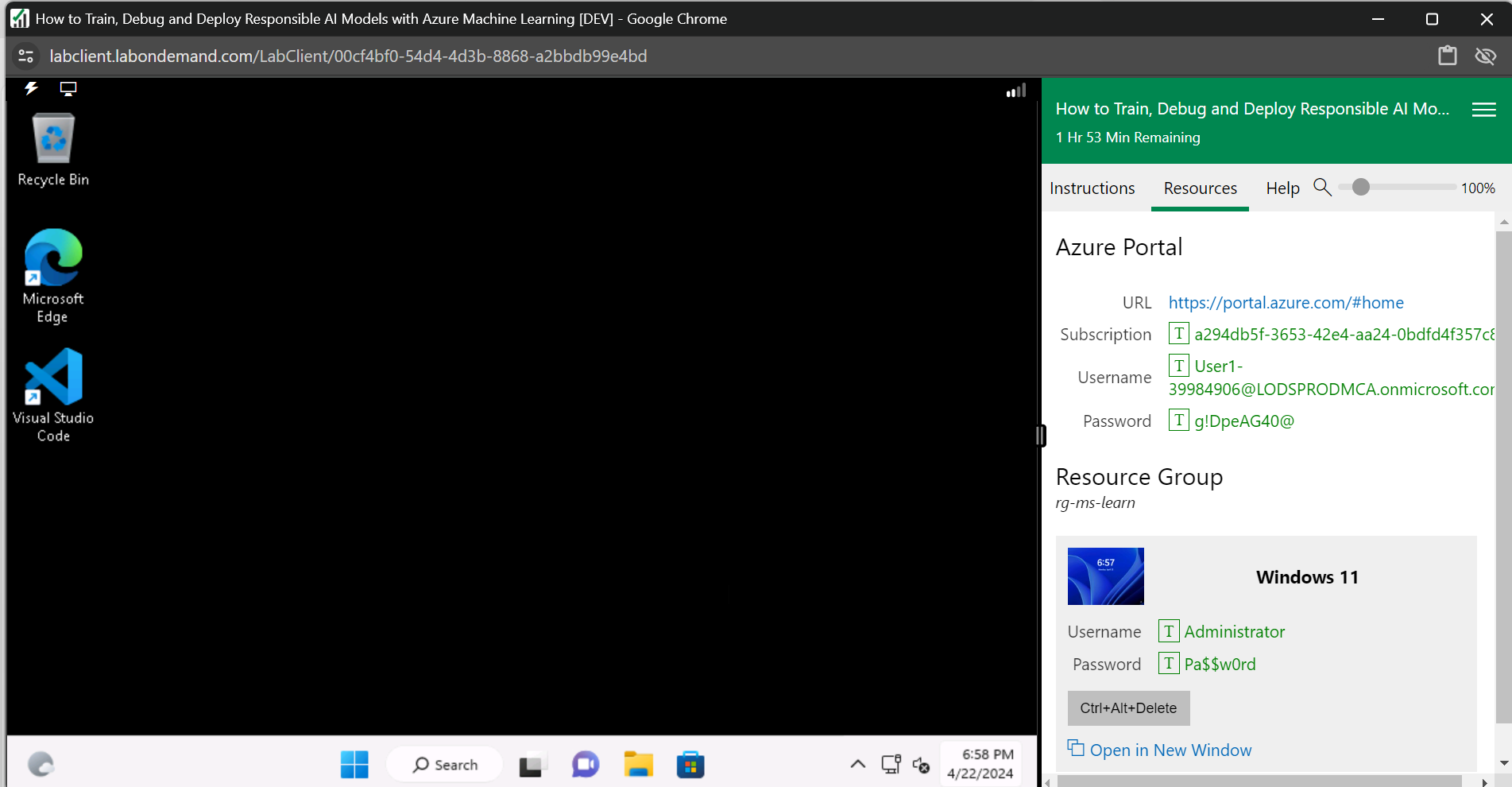Type the Azure password using its T icon
This screenshot has width=1512, height=787.
pyautogui.click(x=1179, y=420)
